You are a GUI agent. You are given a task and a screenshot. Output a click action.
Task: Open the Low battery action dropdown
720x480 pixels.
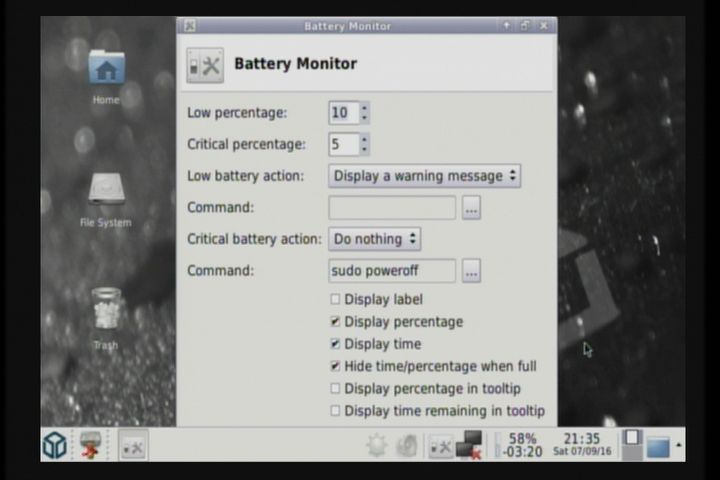(x=424, y=176)
